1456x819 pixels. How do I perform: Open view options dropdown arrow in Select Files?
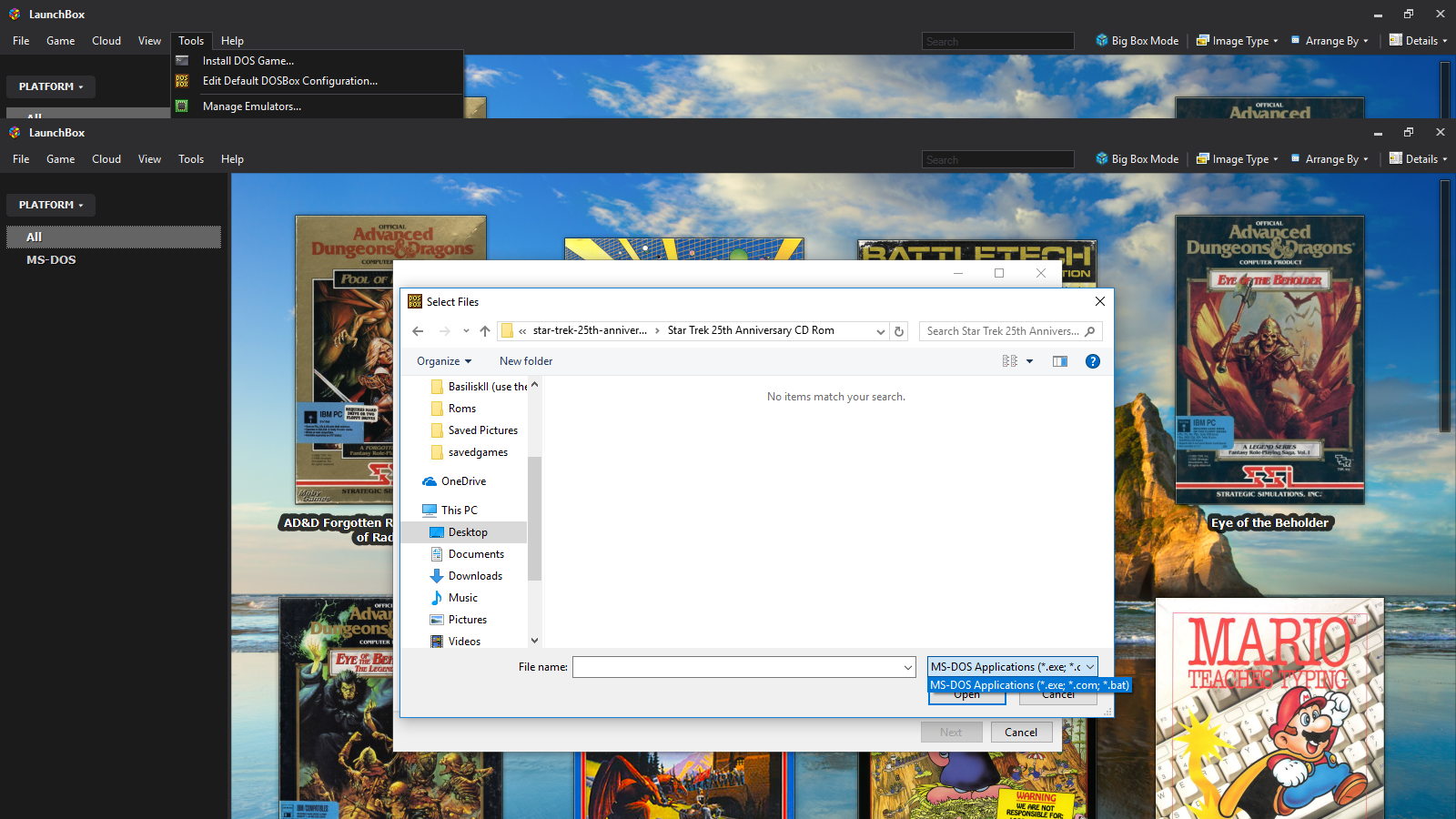coord(1030,361)
